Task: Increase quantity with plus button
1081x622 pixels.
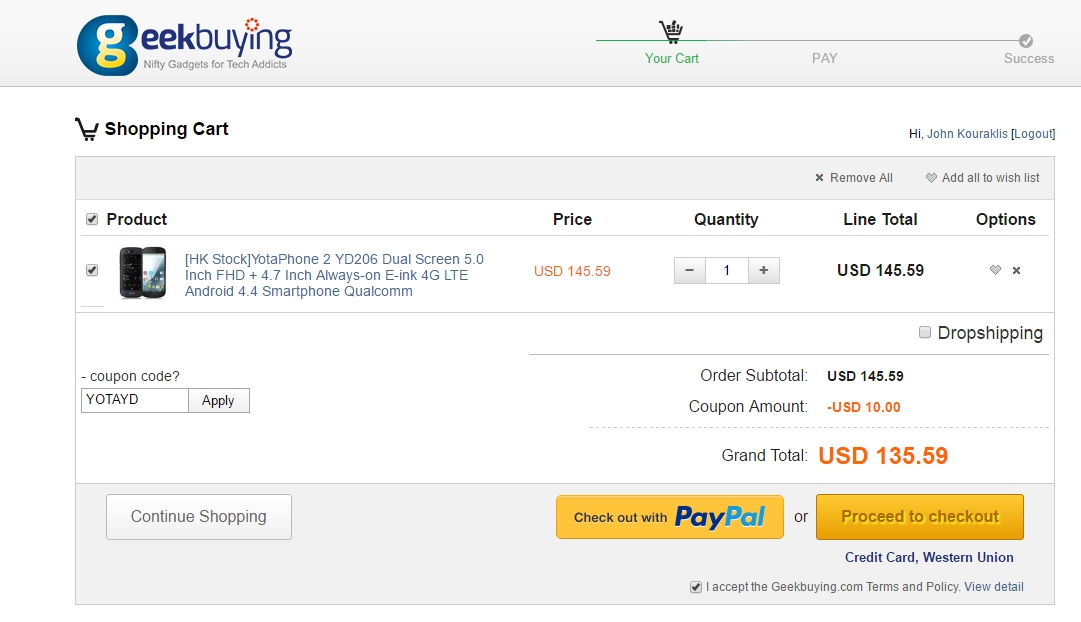Action: (764, 270)
